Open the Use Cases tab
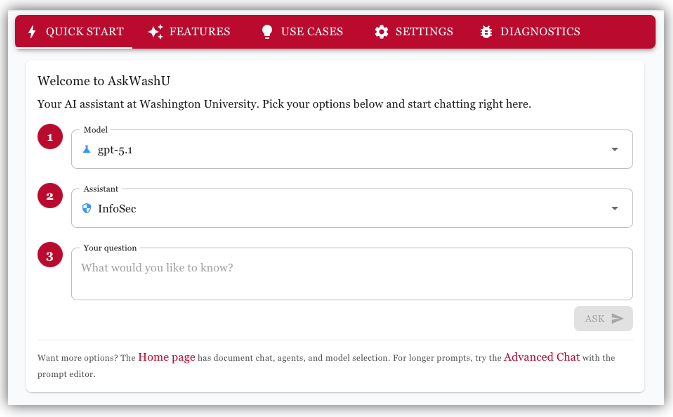This screenshot has height=417, width=673. (311, 32)
